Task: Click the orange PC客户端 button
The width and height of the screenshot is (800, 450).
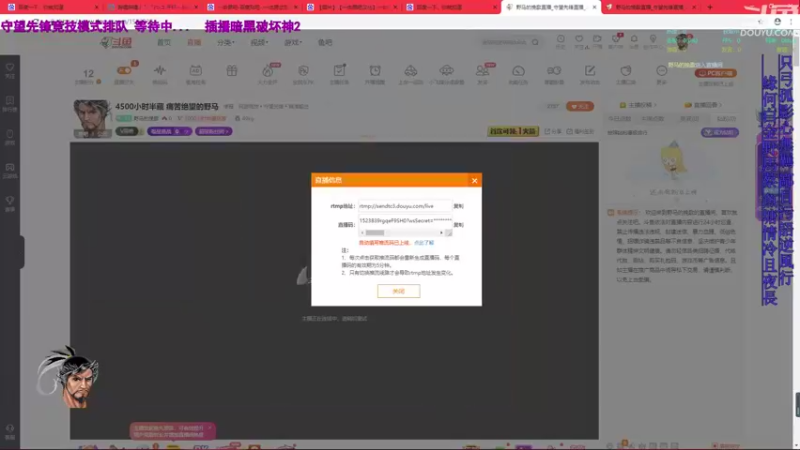Action: point(716,73)
